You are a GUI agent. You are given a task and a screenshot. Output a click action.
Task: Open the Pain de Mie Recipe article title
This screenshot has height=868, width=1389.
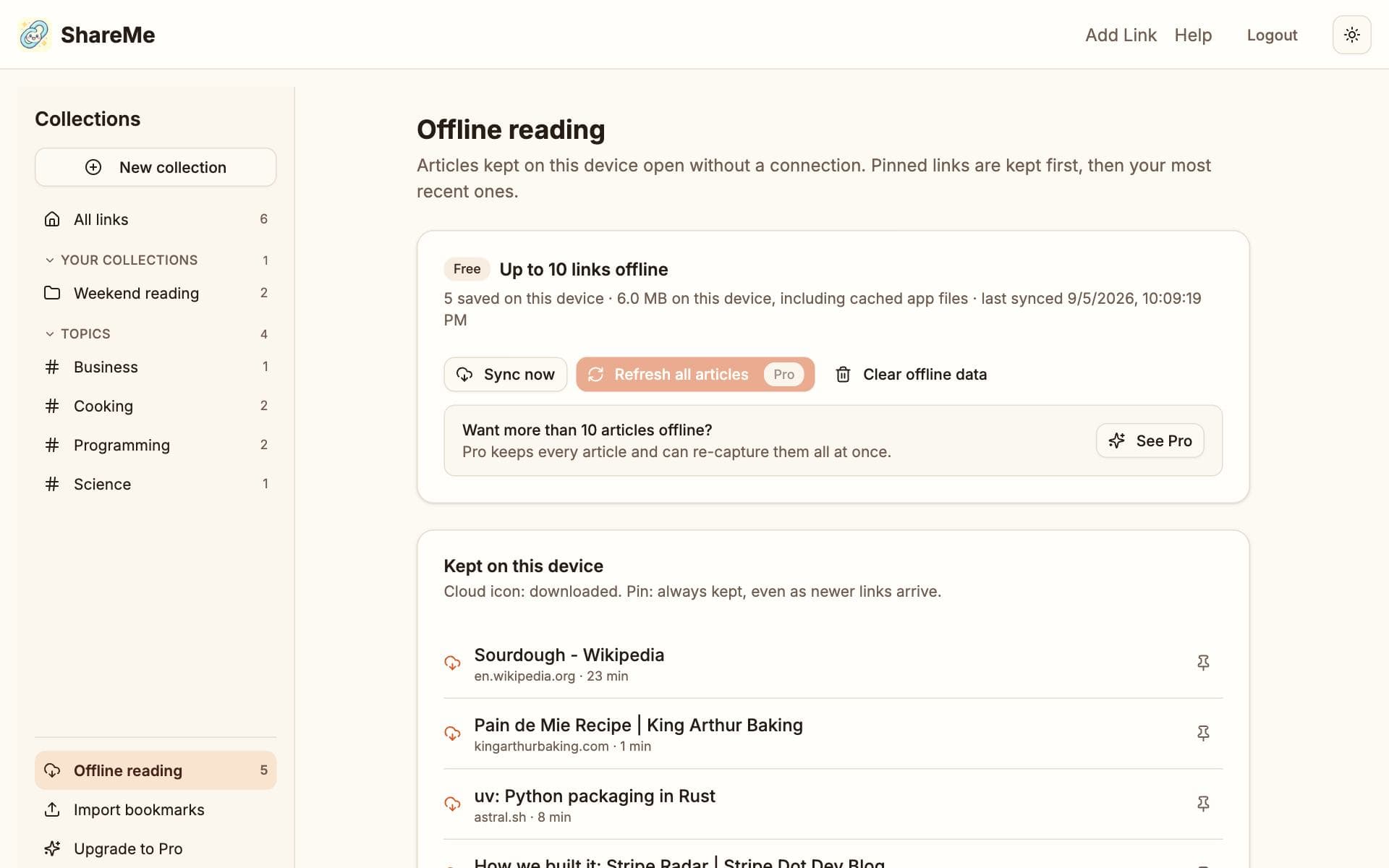point(638,725)
